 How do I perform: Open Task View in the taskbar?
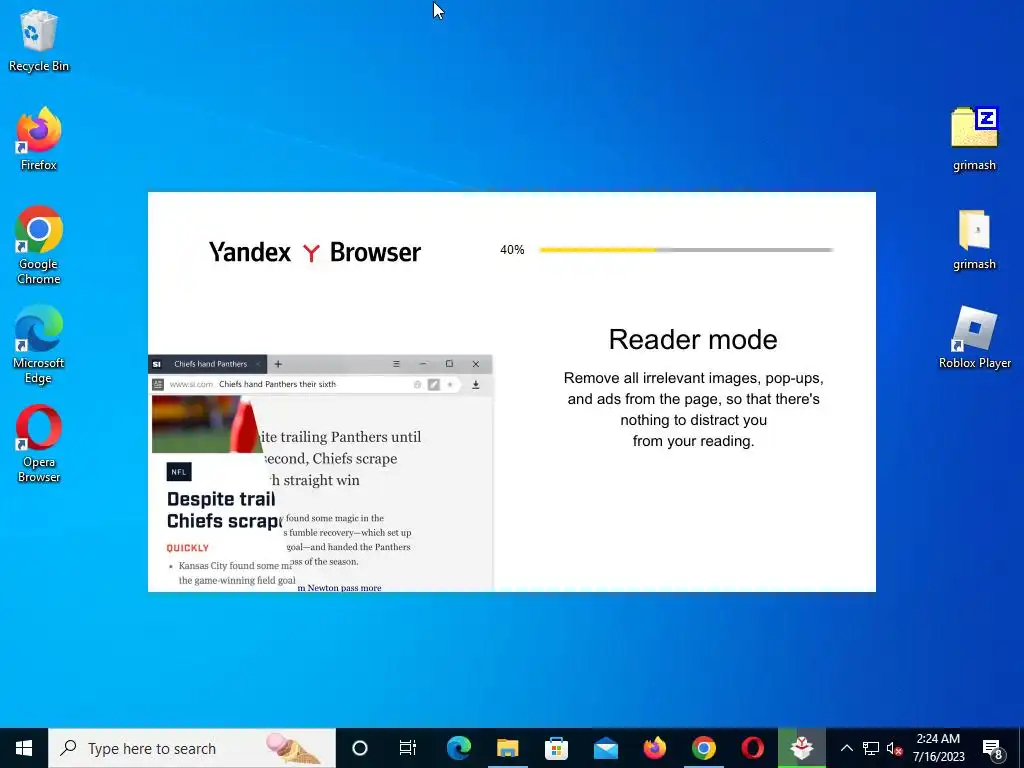pyautogui.click(x=408, y=748)
